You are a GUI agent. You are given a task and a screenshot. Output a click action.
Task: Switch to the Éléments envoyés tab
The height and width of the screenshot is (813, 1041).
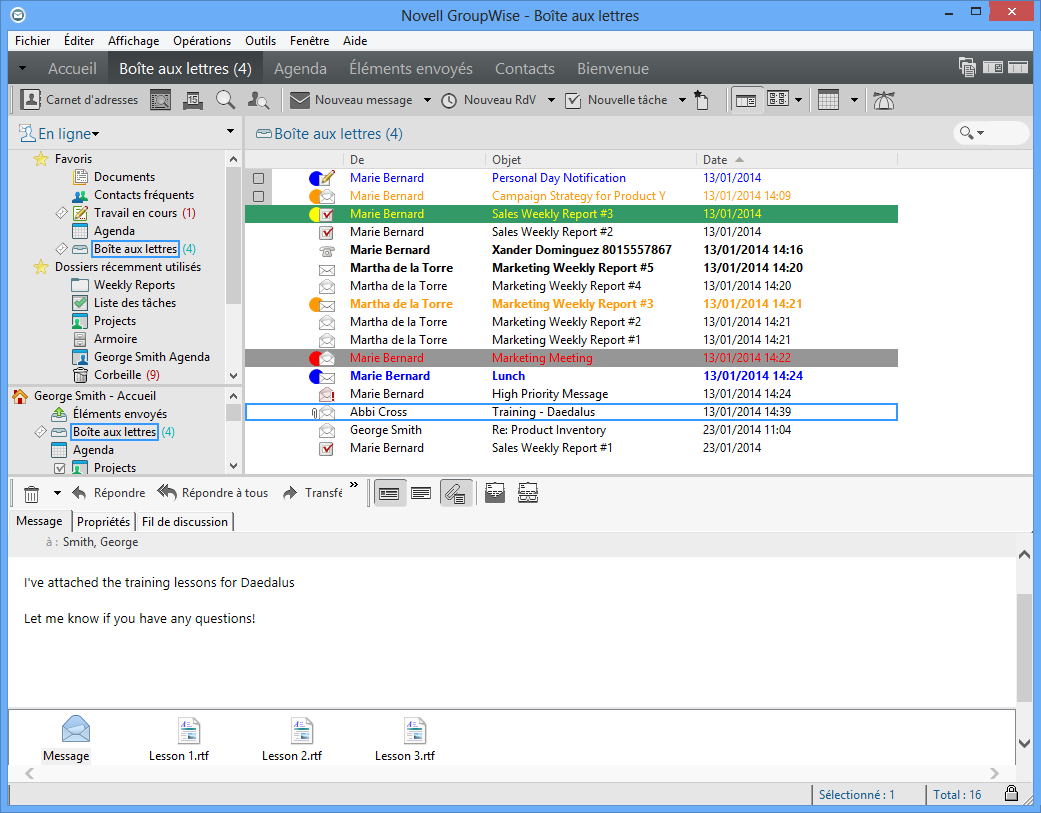(x=411, y=69)
